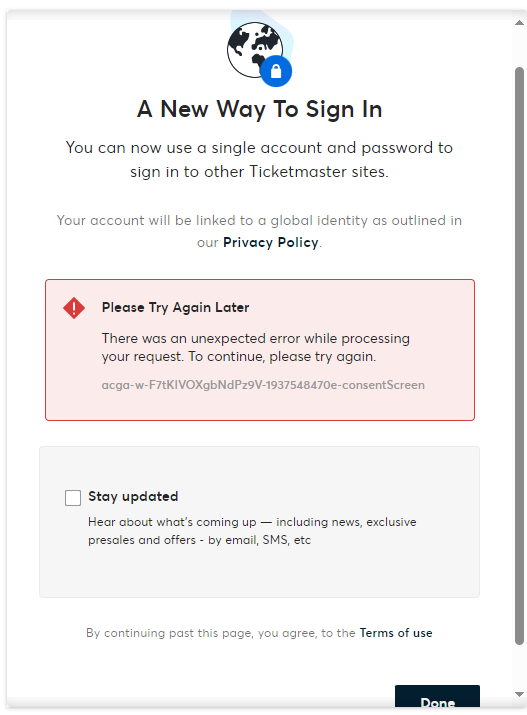Screen dimensions: 527x715
Task: Click the vertical scrollbar thumb
Action: [x=519, y=356]
